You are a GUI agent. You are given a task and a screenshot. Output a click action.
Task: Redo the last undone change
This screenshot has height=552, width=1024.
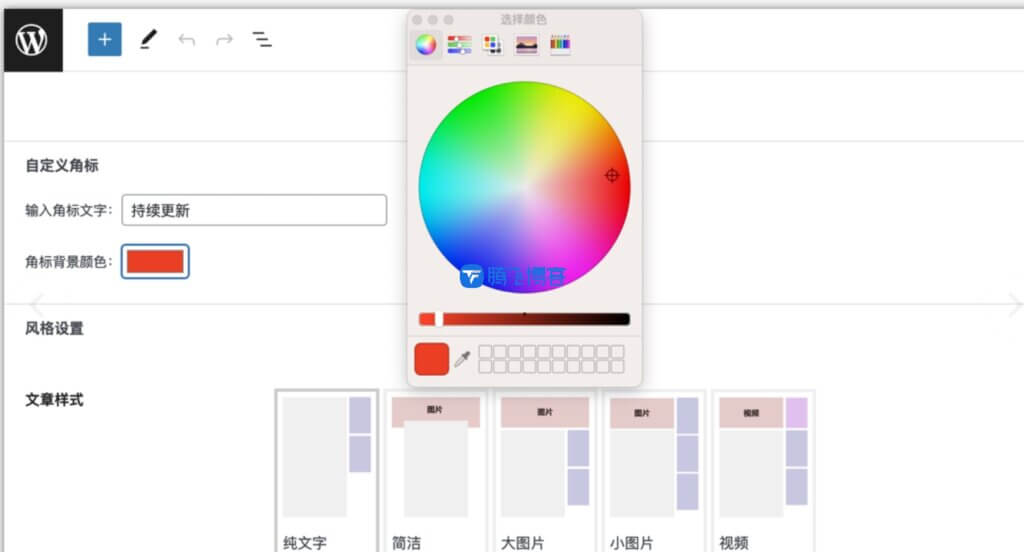(x=224, y=40)
